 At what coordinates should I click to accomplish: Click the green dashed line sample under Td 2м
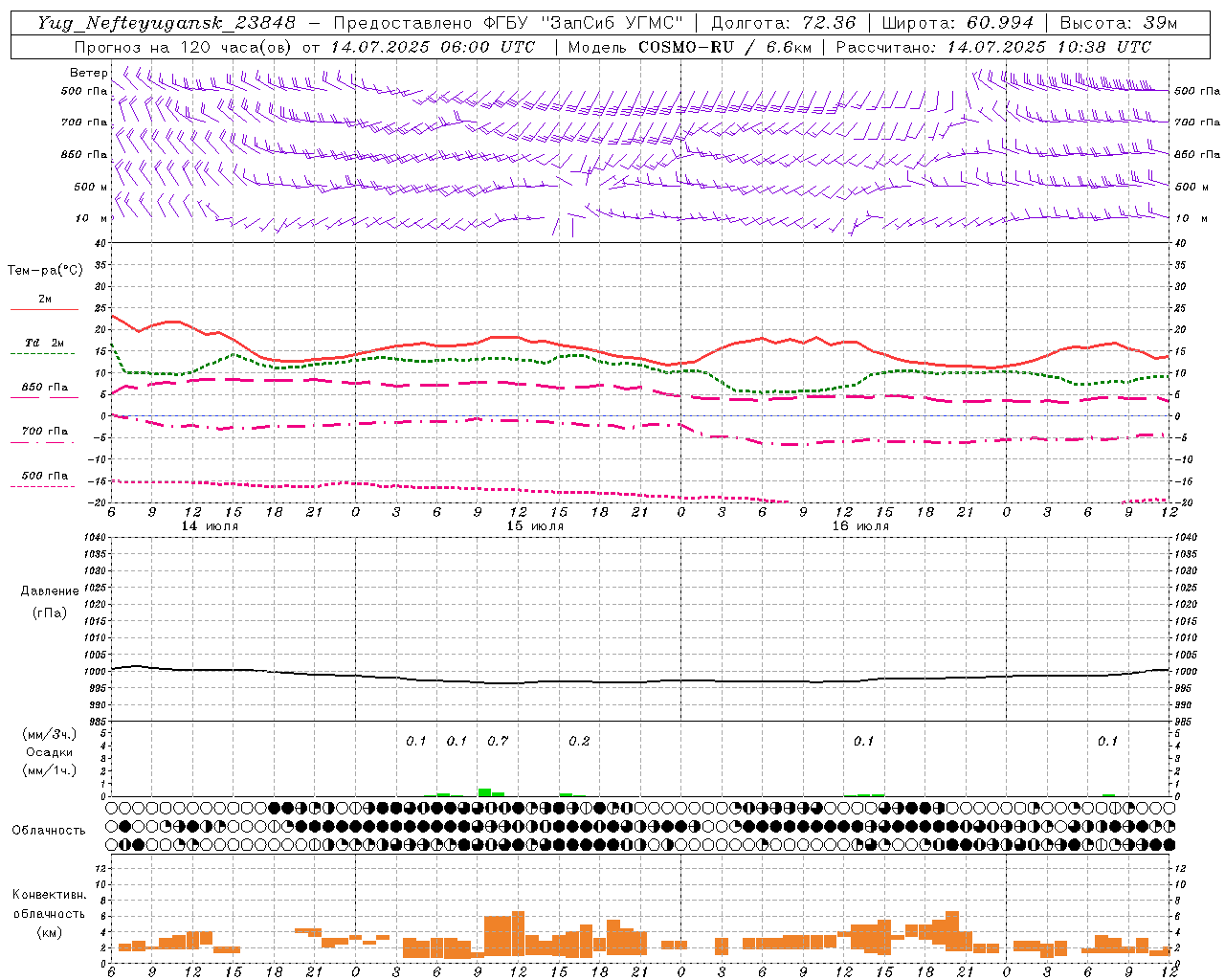click(42, 354)
